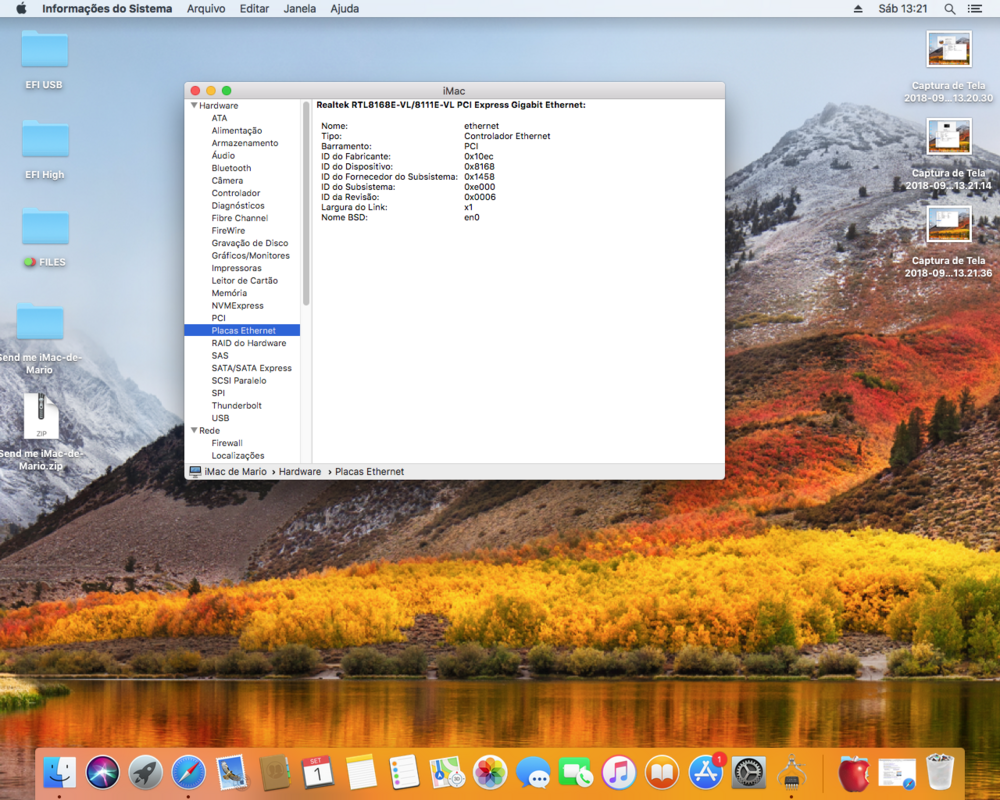
Task: Open System Preferences gear in dock
Action: pos(749,772)
